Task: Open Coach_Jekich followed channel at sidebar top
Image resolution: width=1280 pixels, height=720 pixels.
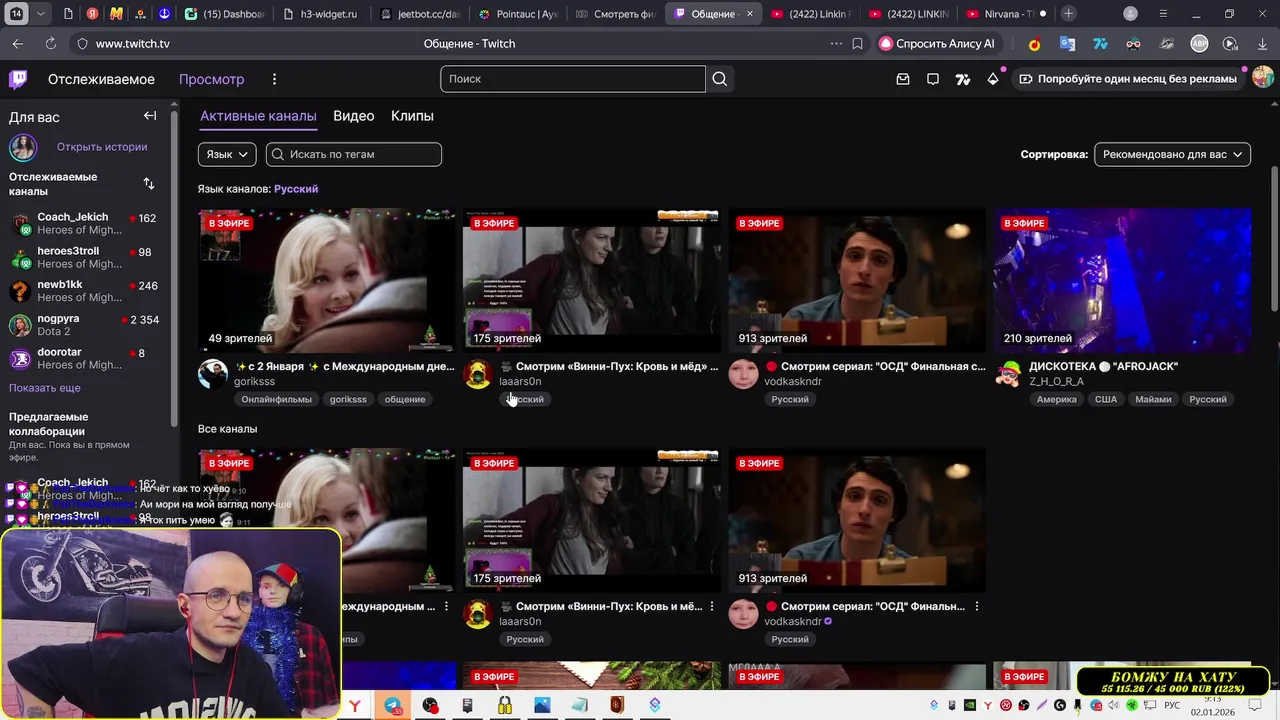Action: click(84, 224)
